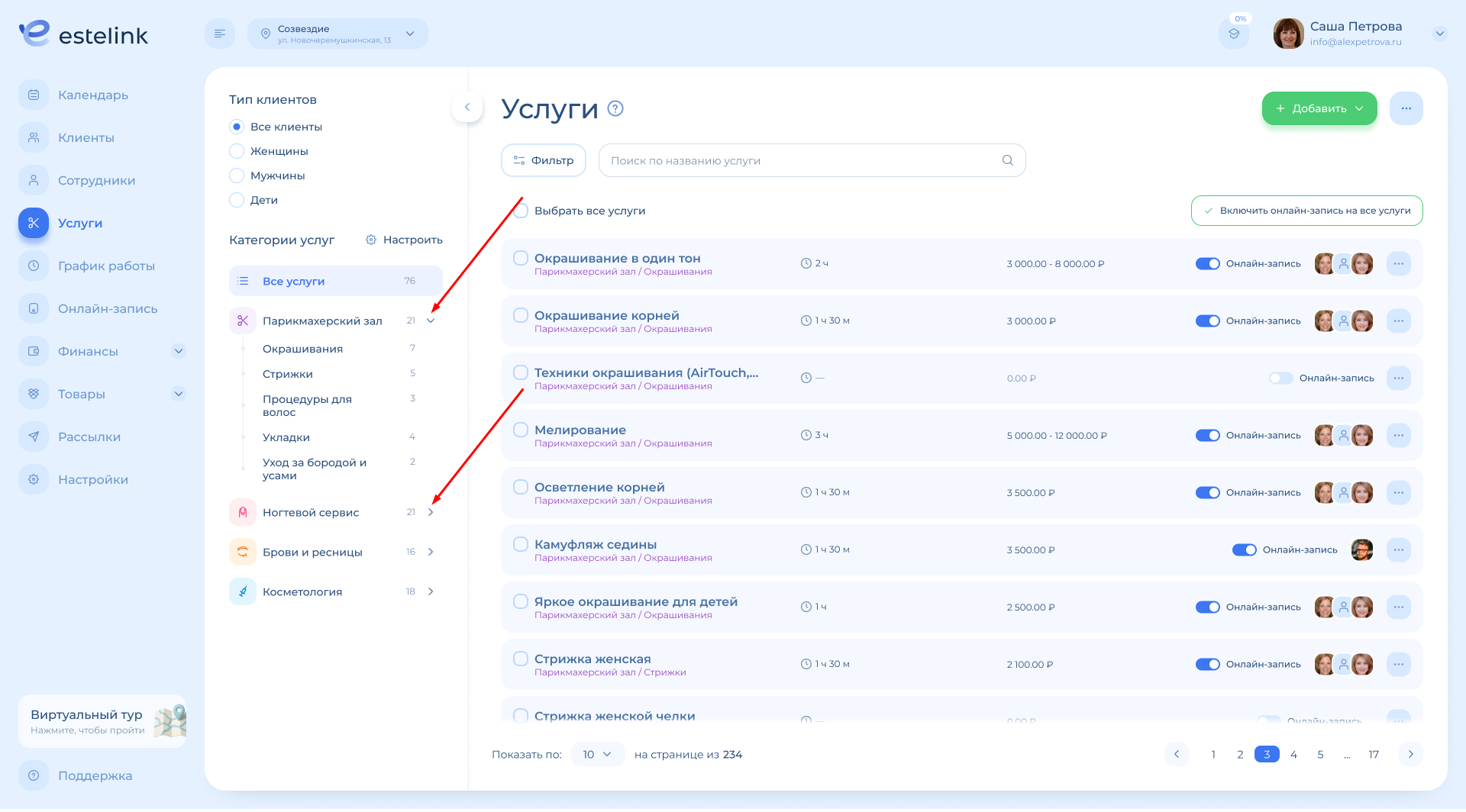Click the service name search field
Viewport: 1466px width, 812px height.
click(802, 160)
